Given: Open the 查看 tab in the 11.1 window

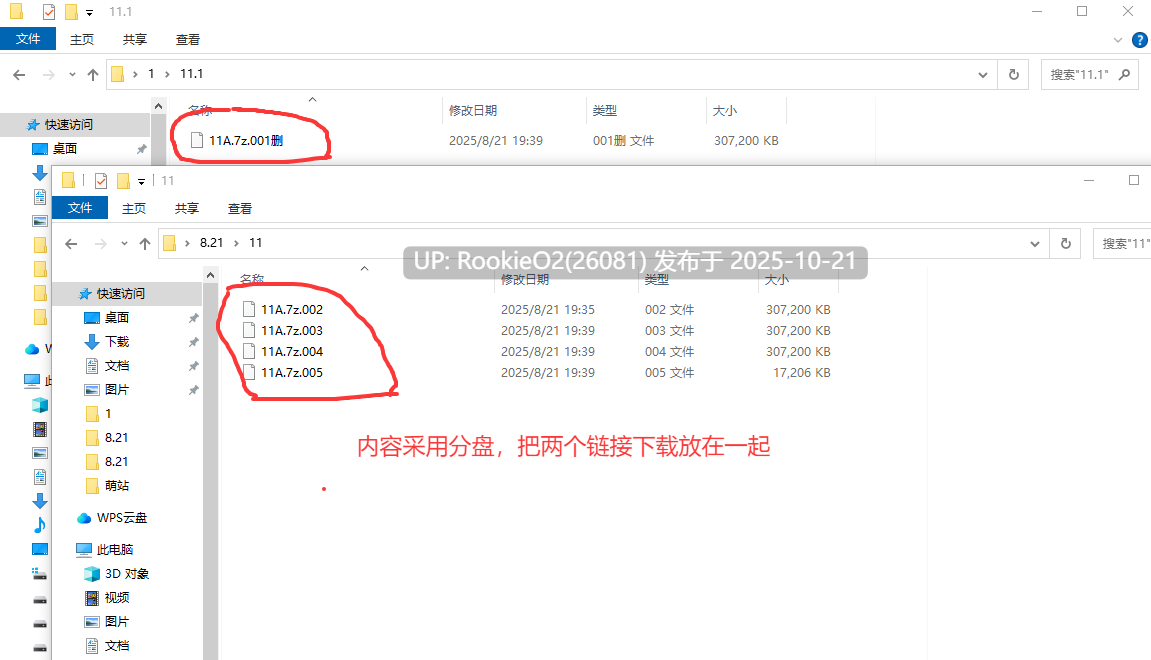Looking at the screenshot, I should tap(187, 40).
